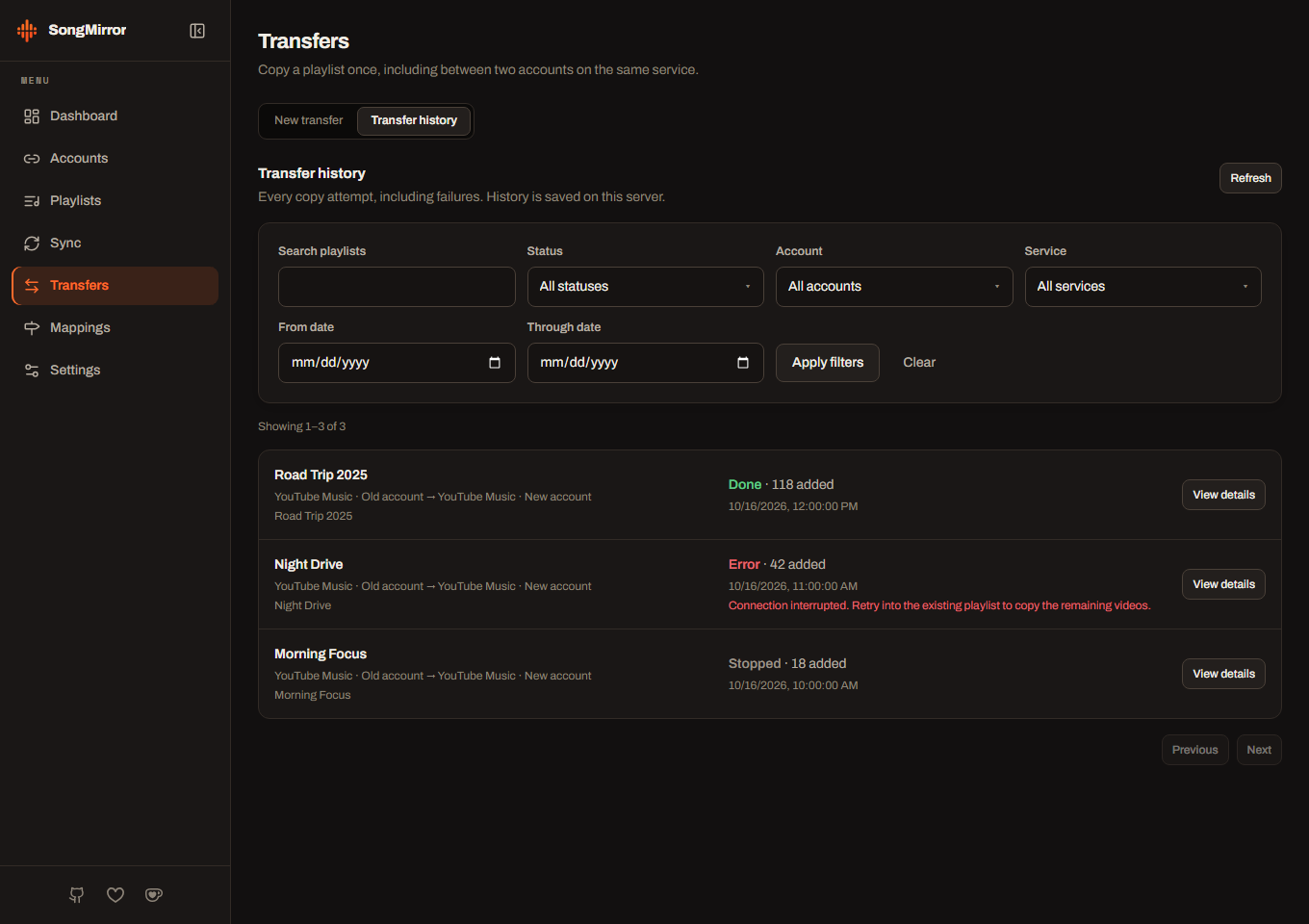The width and height of the screenshot is (1309, 924).
Task: Open the Service dropdown showing All services
Action: 1143,287
